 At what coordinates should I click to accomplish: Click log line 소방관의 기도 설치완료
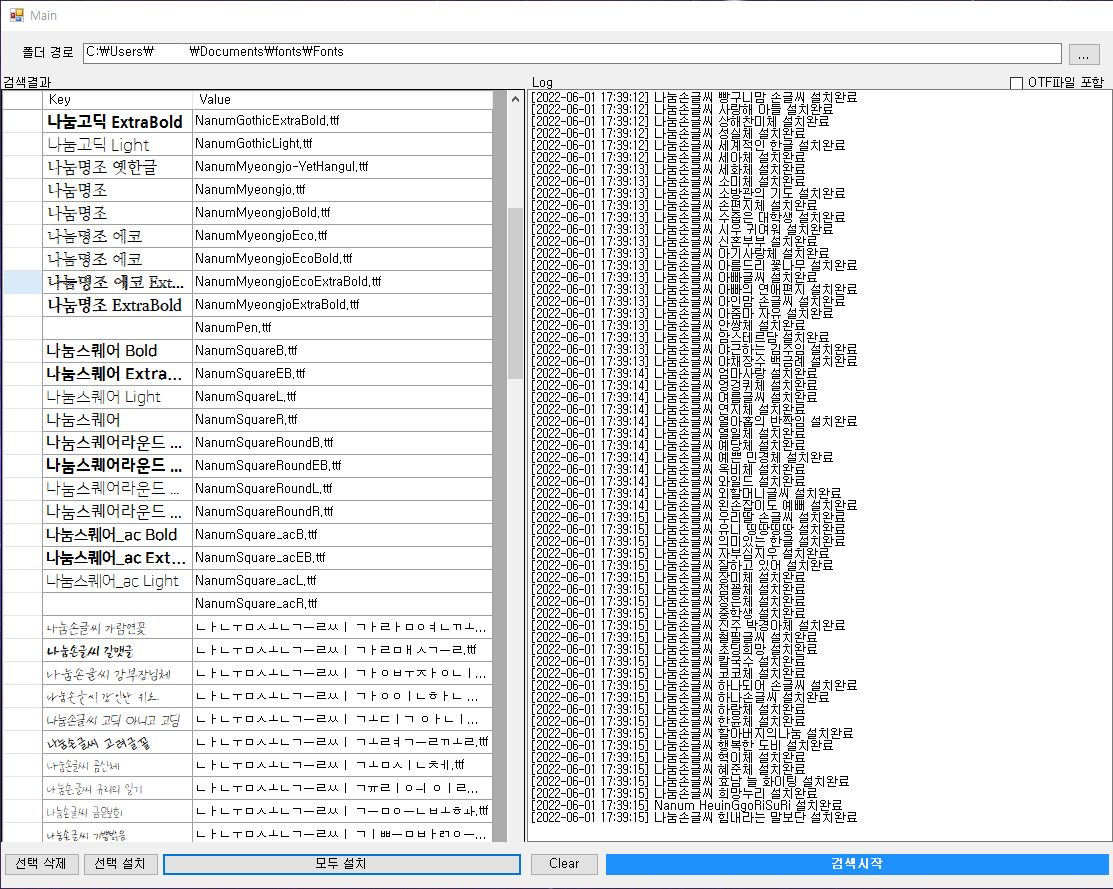[x=688, y=193]
